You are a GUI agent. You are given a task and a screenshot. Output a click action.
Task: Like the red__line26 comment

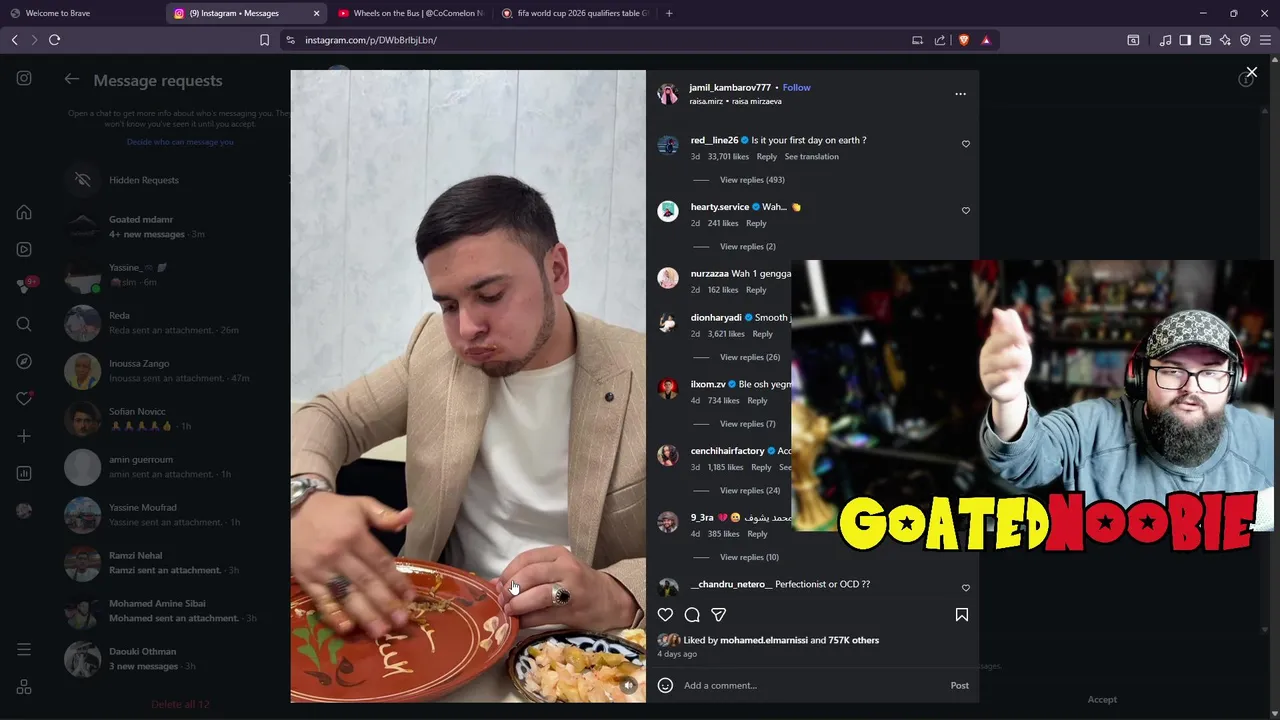click(x=966, y=144)
